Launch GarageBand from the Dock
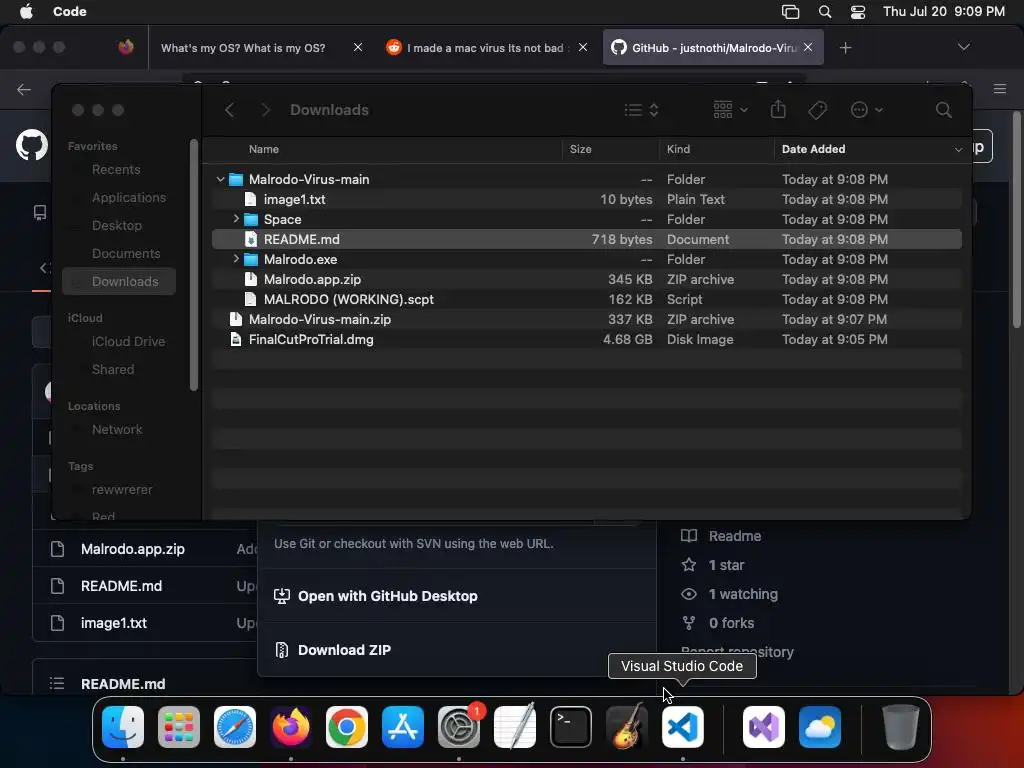 [627, 727]
